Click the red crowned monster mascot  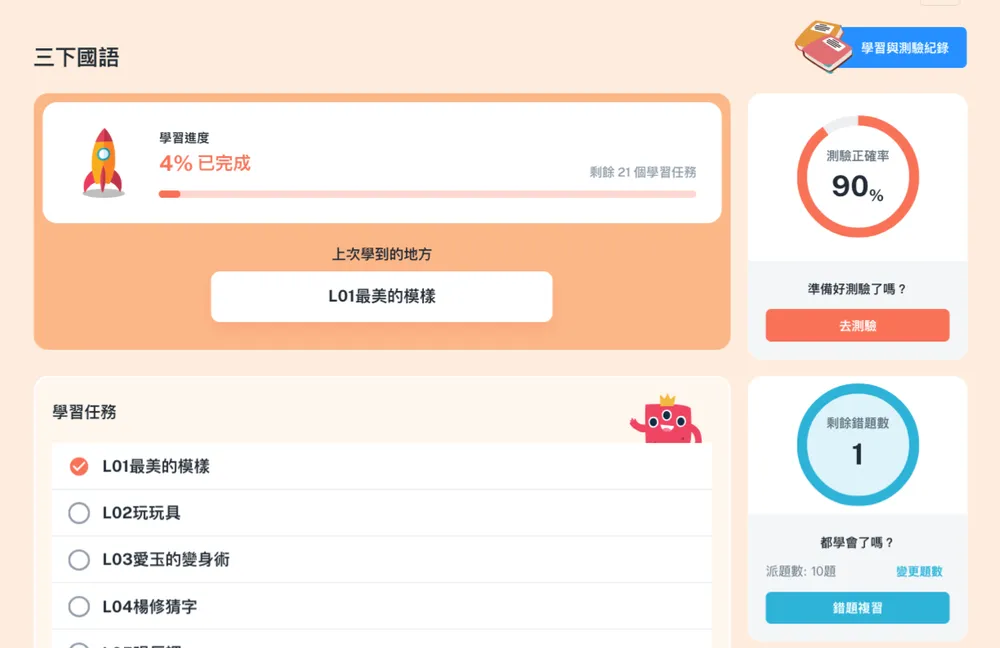point(666,419)
